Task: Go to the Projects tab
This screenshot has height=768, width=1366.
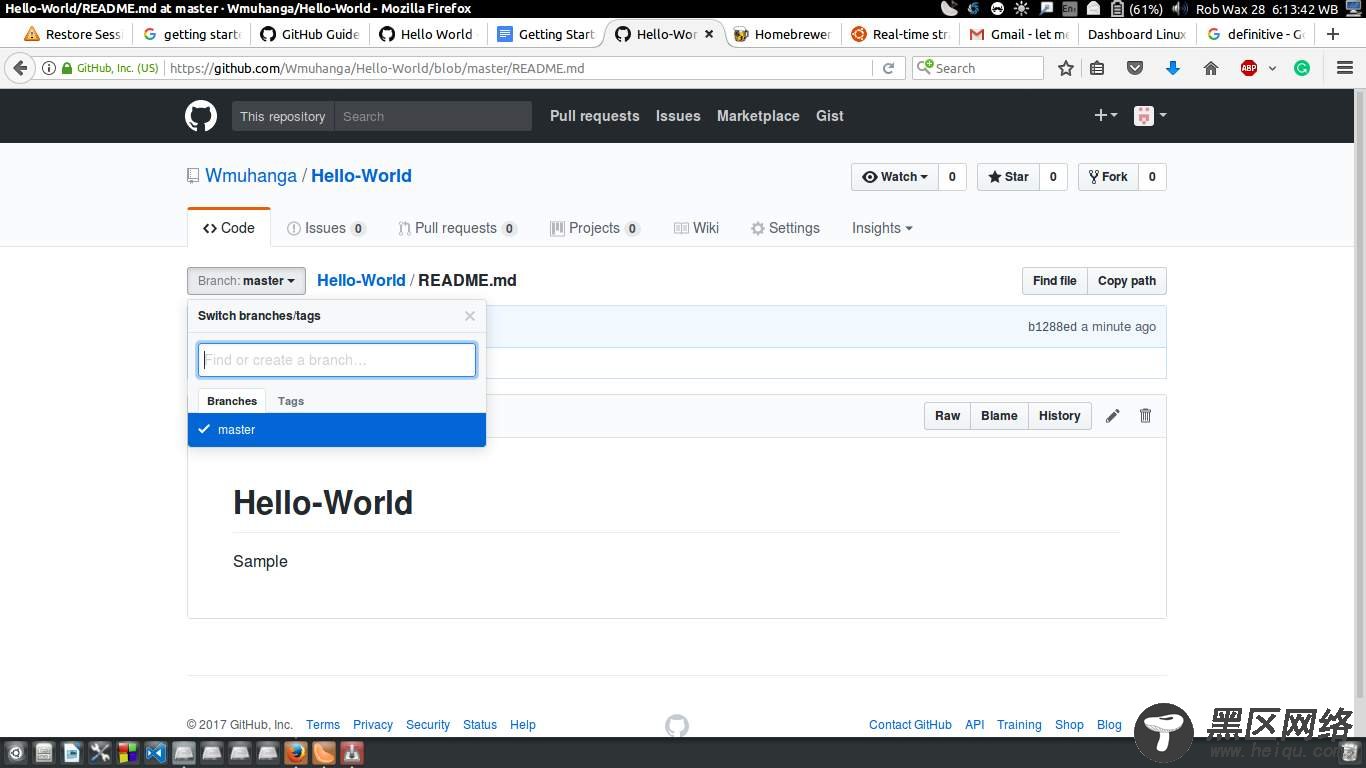Action: click(x=595, y=228)
